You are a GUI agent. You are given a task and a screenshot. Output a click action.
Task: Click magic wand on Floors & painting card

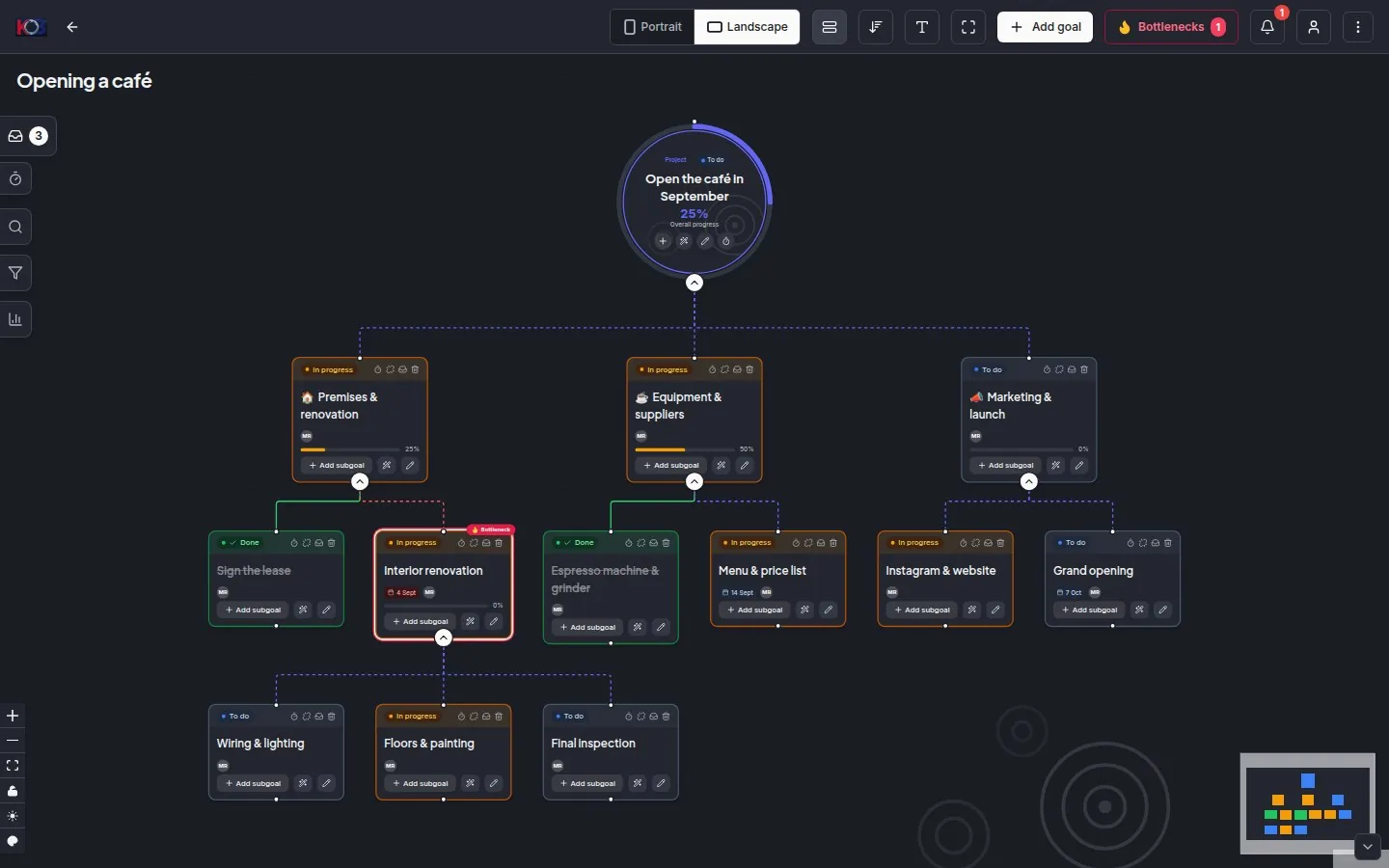pos(470,783)
